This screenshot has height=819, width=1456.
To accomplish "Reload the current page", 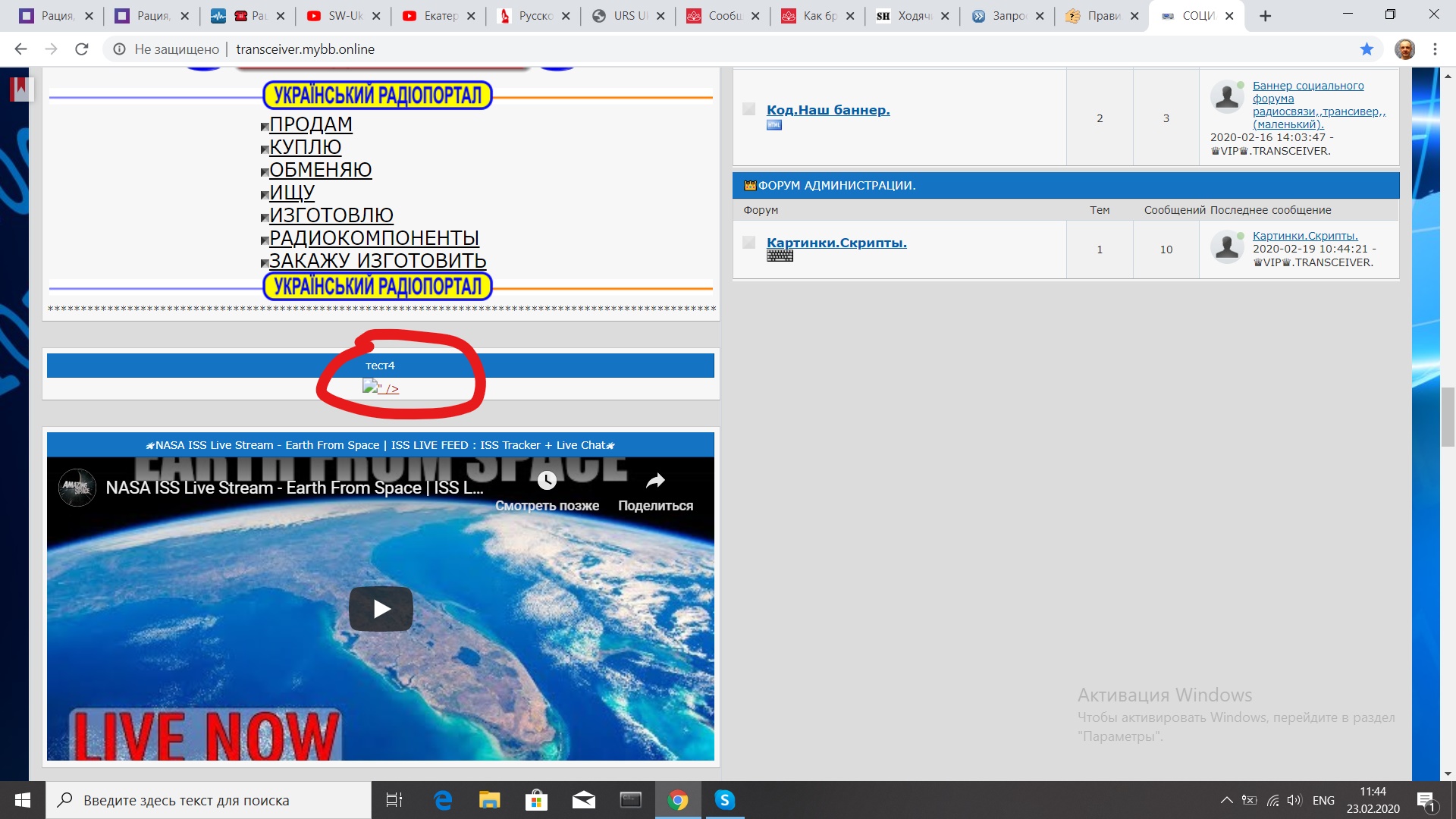I will point(82,49).
